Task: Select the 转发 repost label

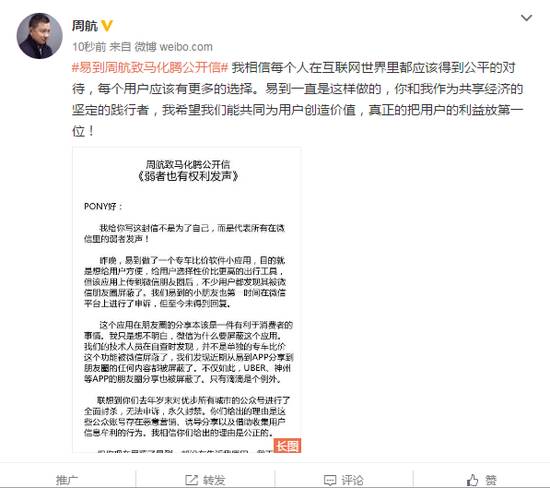Action: pyautogui.click(x=214, y=480)
